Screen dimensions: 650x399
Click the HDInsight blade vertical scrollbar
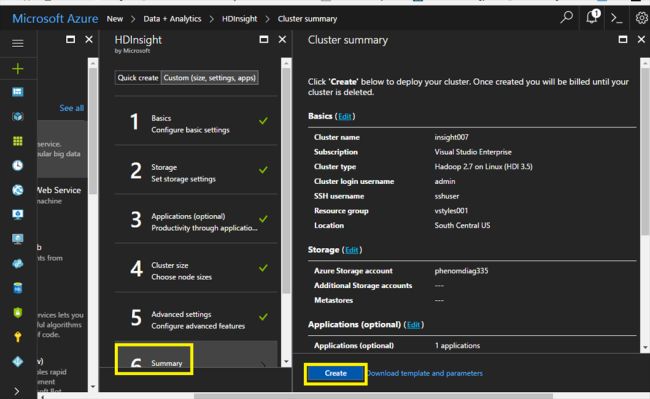click(x=286, y=180)
